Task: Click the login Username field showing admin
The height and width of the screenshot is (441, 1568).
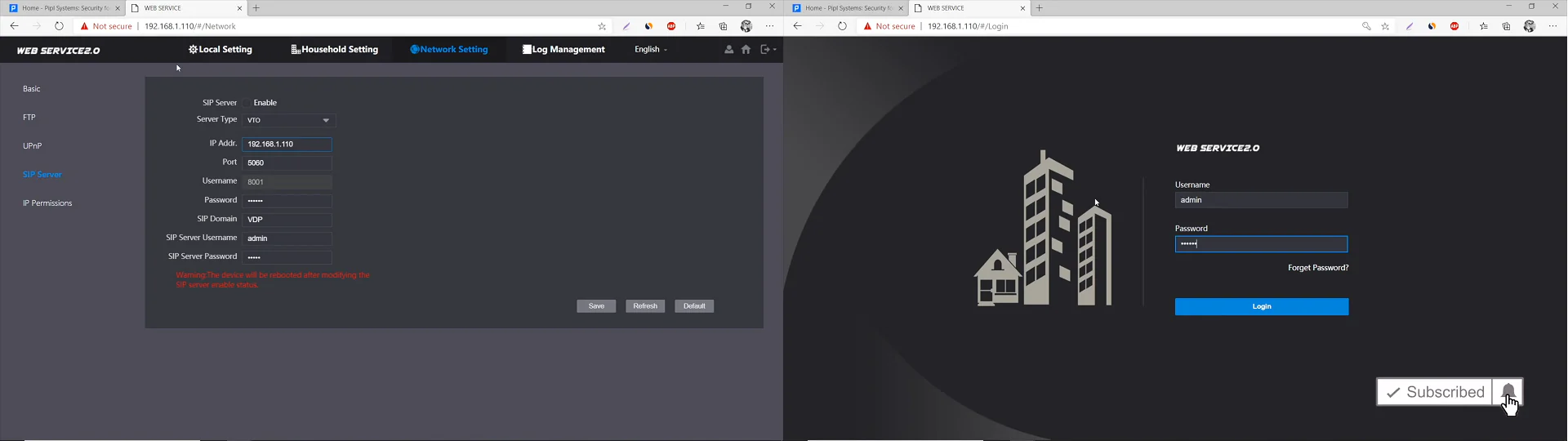Action: click(x=1261, y=200)
